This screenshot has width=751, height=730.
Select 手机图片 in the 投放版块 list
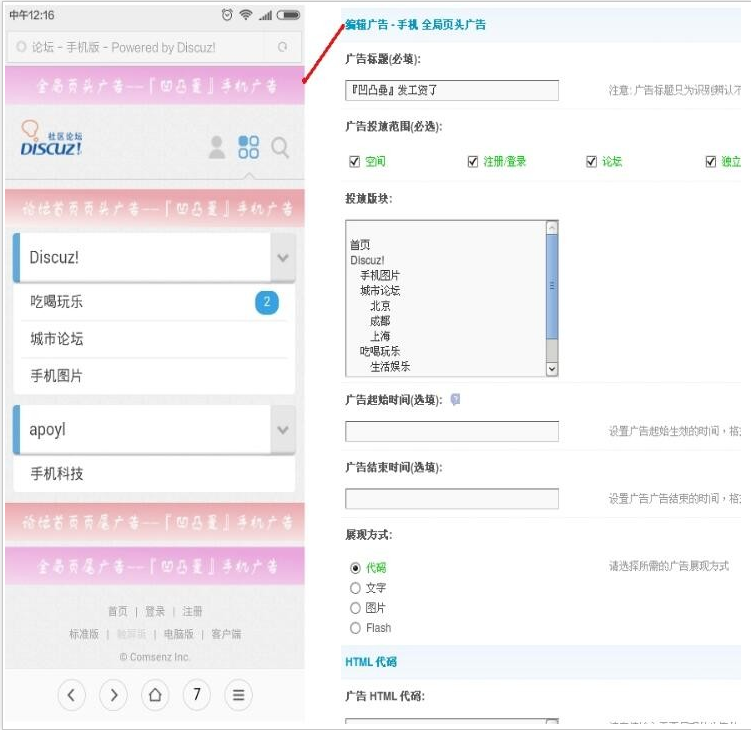coord(380,275)
